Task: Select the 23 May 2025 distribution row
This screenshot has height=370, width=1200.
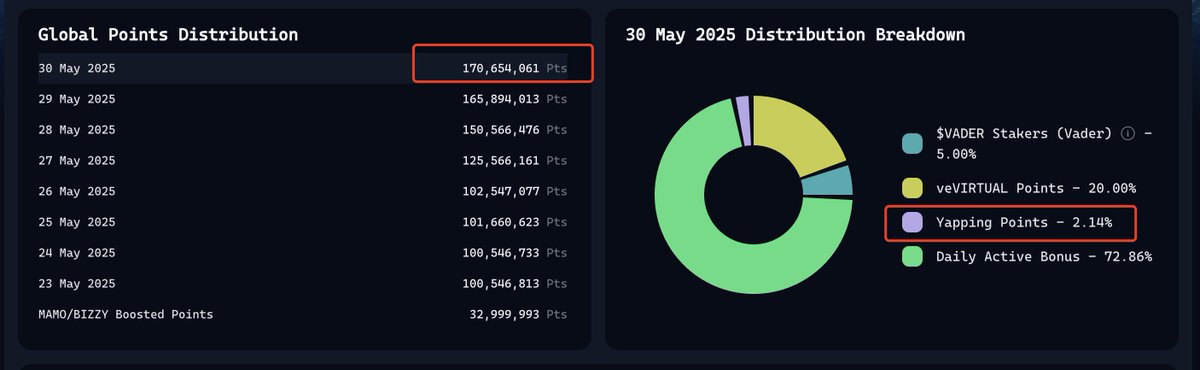Action: (303, 283)
